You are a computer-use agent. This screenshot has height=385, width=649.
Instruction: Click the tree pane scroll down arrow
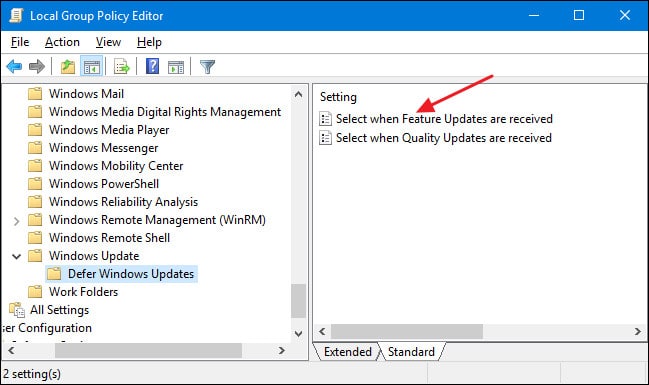298,333
